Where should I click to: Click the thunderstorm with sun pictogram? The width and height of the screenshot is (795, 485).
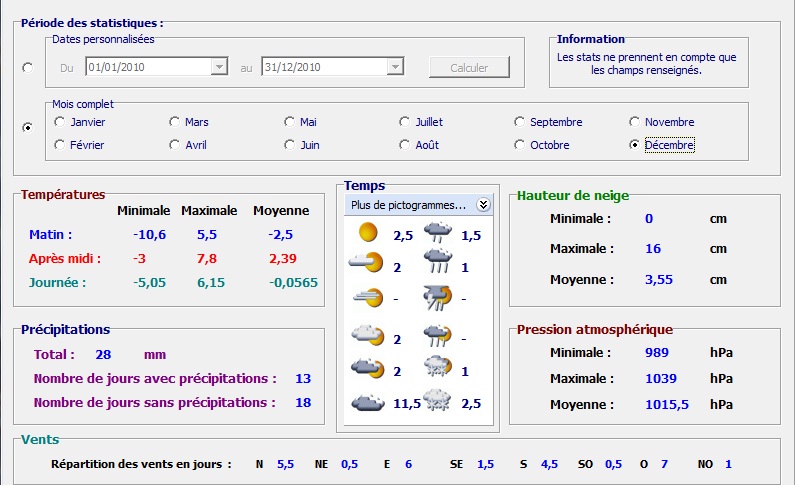pos(436,297)
